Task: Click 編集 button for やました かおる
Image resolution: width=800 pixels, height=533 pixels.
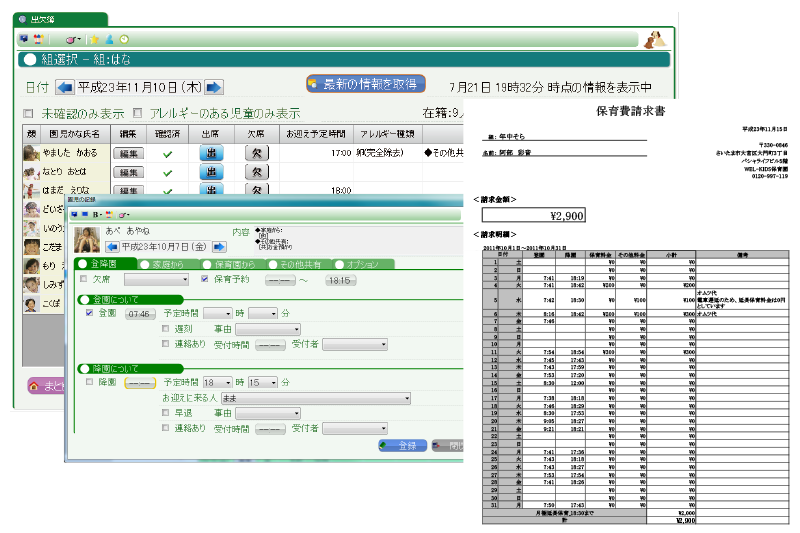Action: coord(129,154)
